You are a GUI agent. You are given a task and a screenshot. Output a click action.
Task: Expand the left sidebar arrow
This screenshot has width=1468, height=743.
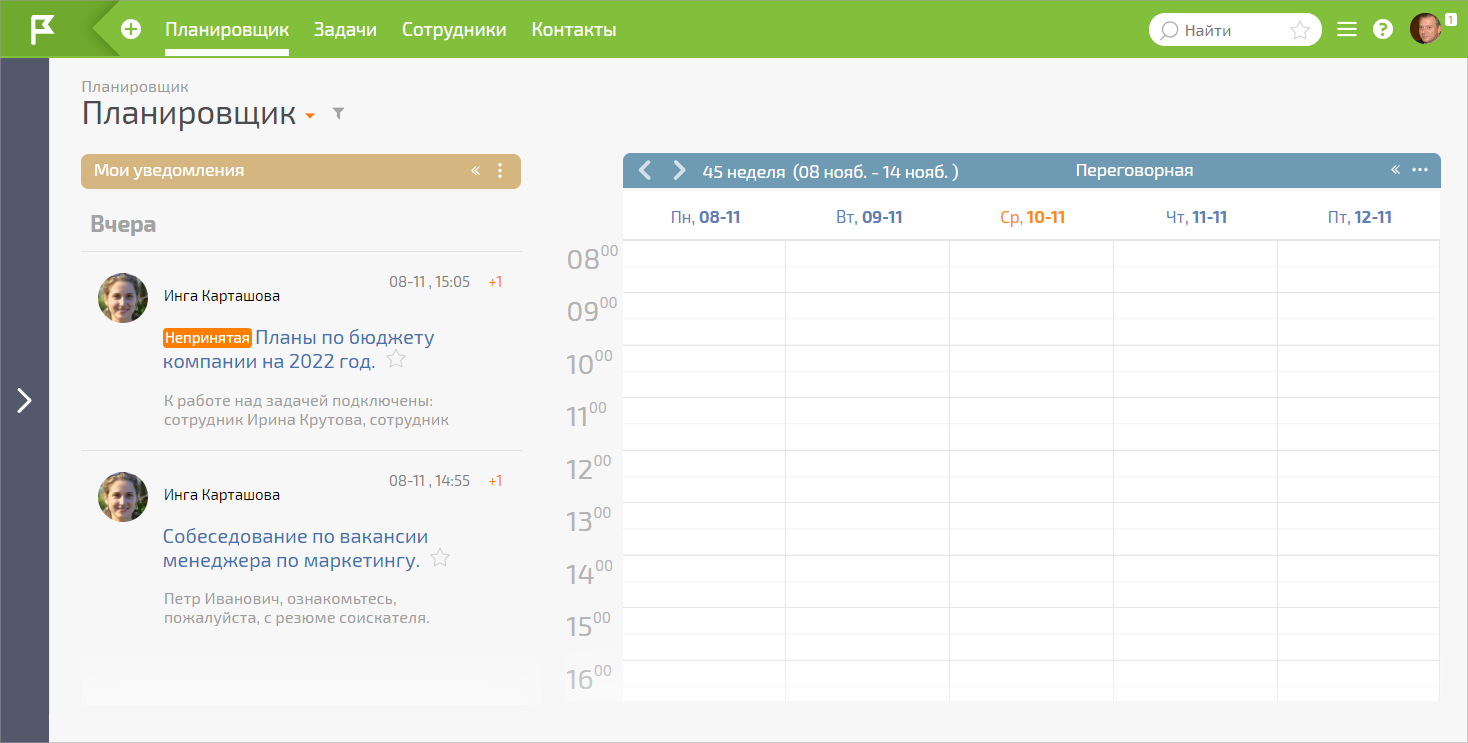pos(24,401)
